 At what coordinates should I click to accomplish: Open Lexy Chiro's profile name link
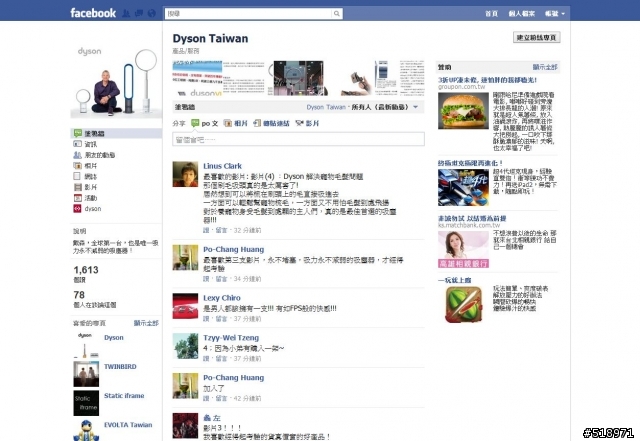[222, 298]
